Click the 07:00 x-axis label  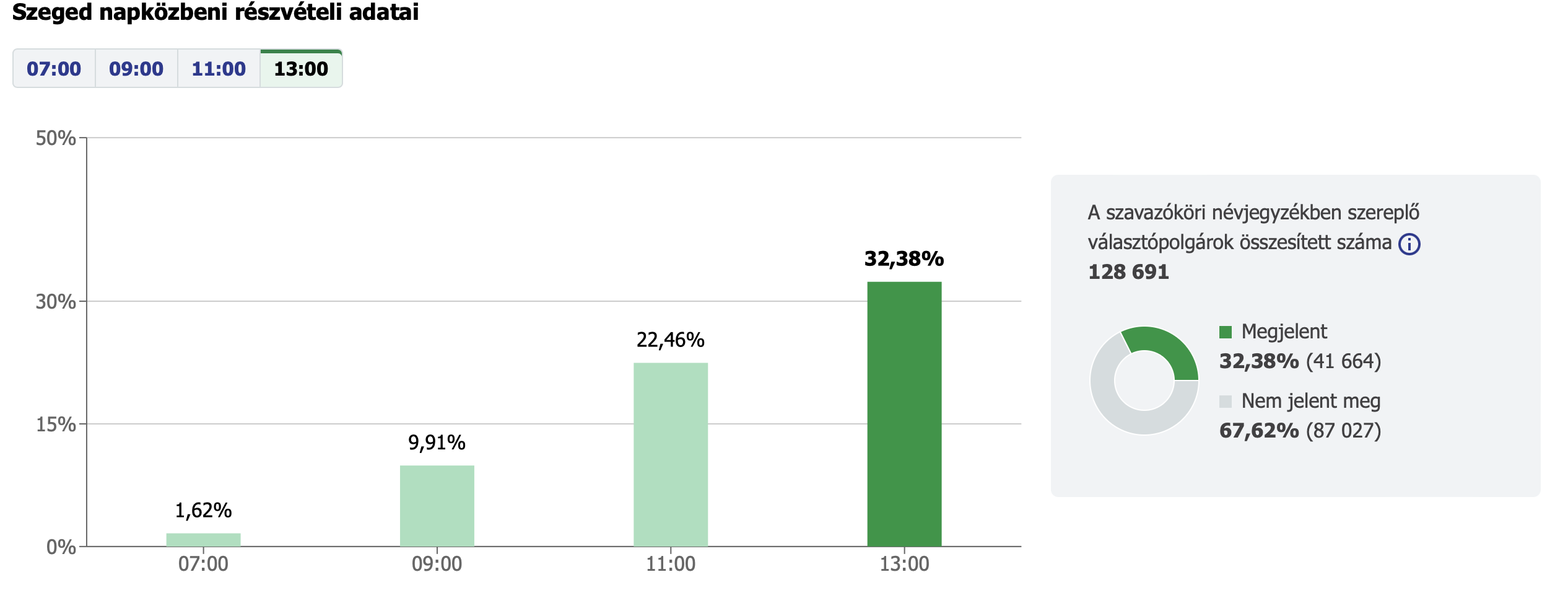tap(203, 564)
